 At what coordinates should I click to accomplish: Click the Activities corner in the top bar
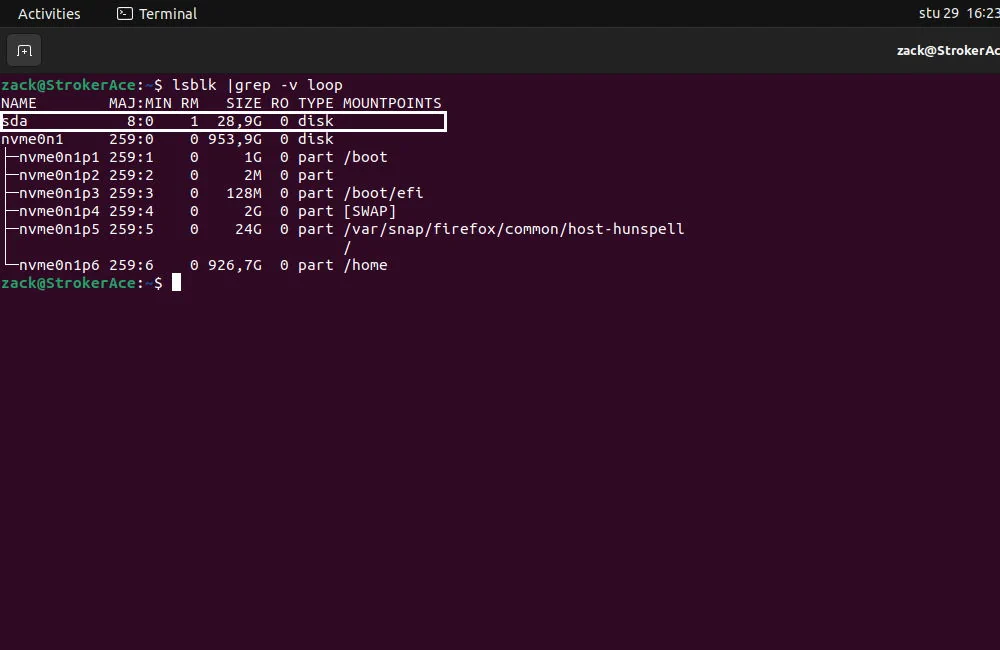(x=49, y=13)
